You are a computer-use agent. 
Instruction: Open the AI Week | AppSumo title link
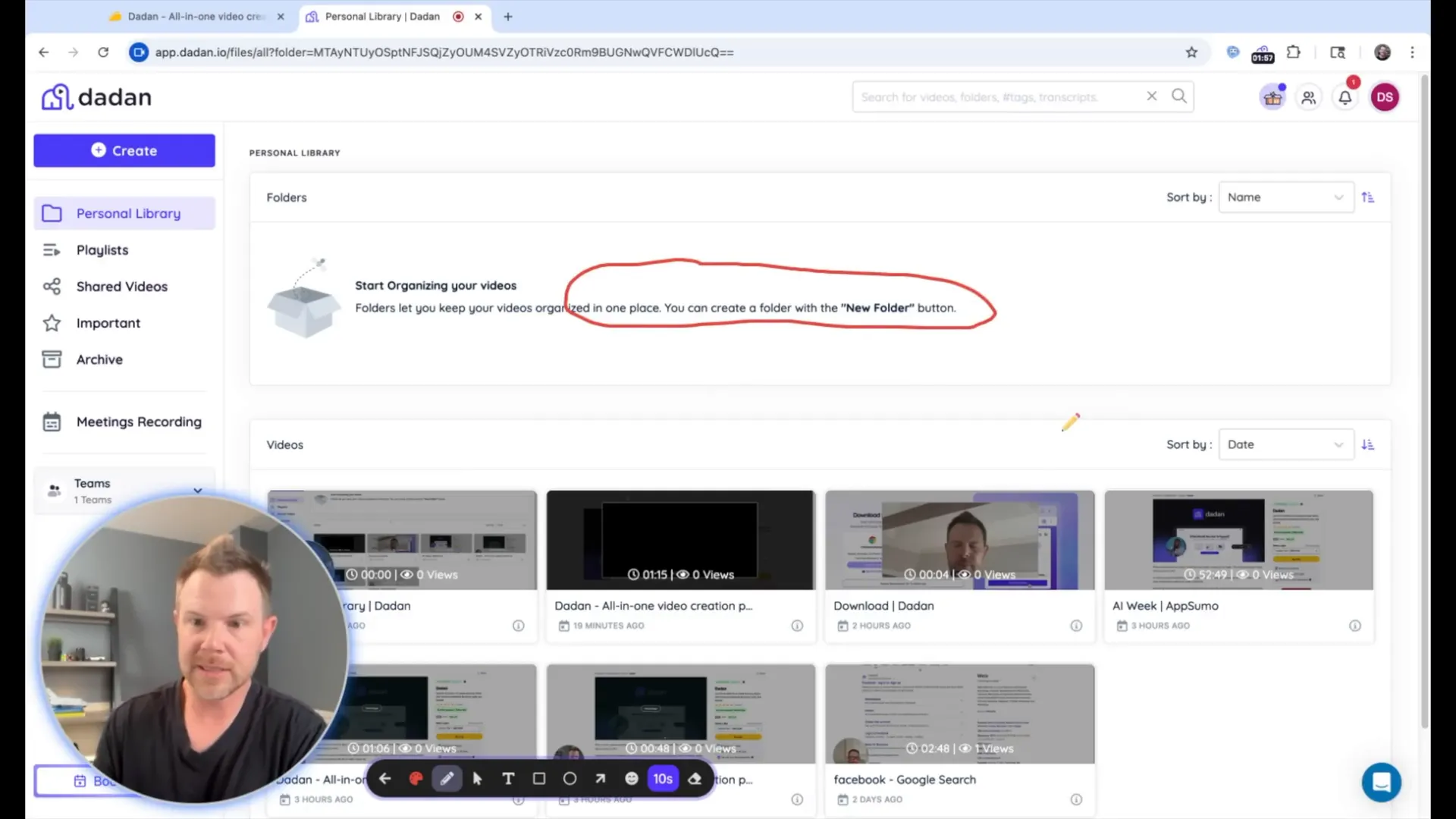click(1166, 606)
